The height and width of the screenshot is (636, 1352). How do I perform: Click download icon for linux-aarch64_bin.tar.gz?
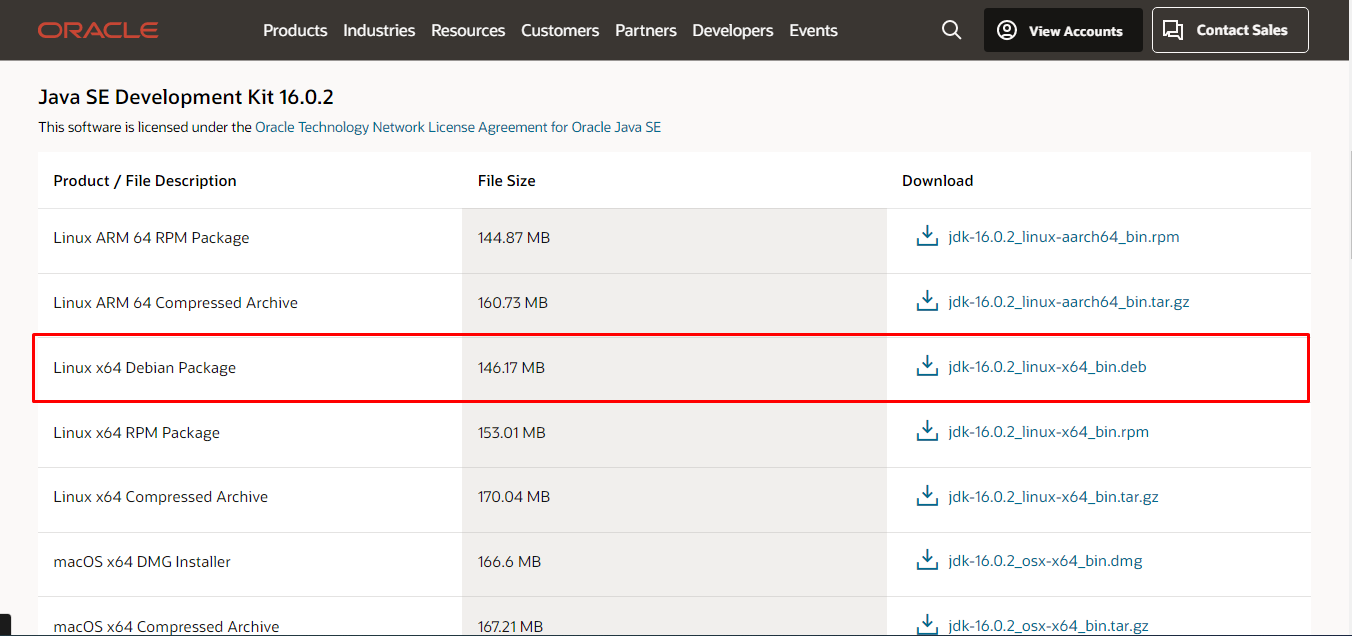pyautogui.click(x=927, y=302)
